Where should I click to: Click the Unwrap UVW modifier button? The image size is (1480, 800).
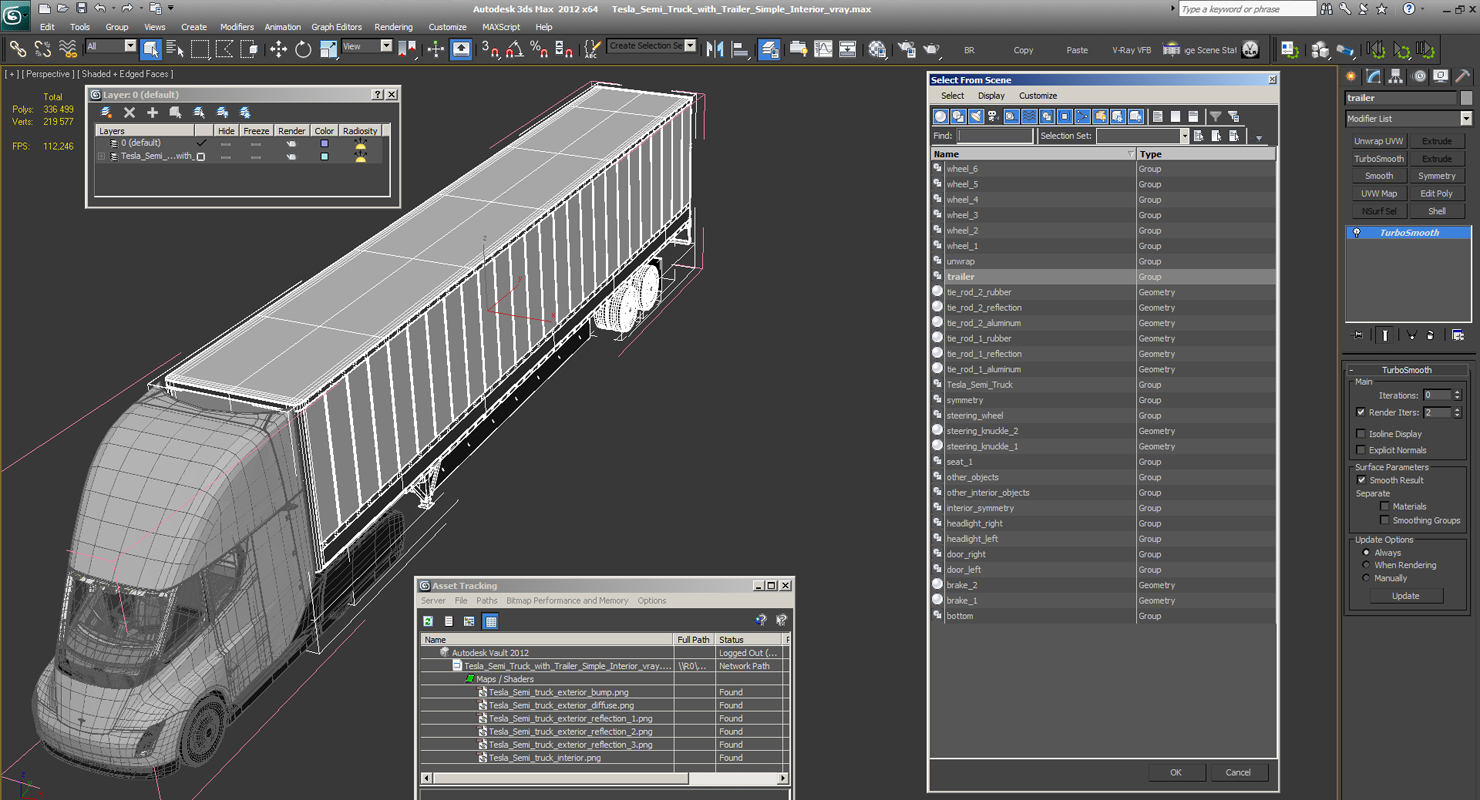1378,141
